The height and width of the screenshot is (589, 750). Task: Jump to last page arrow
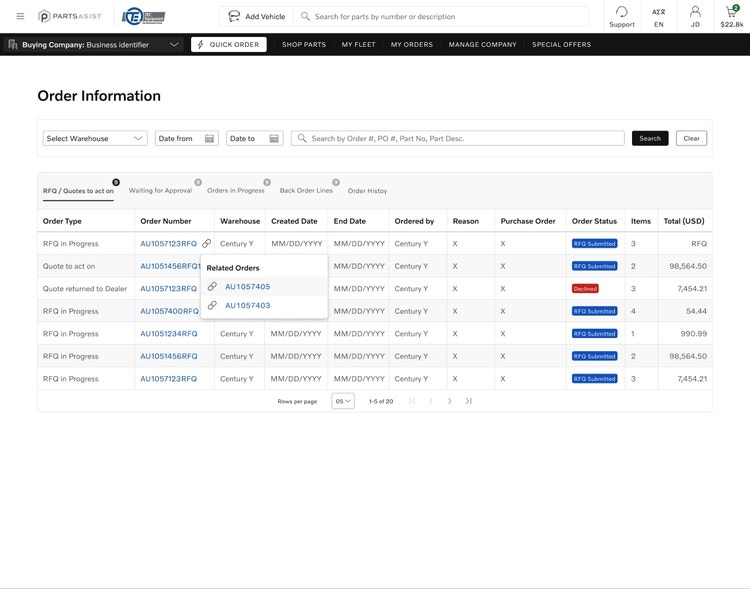click(x=468, y=401)
